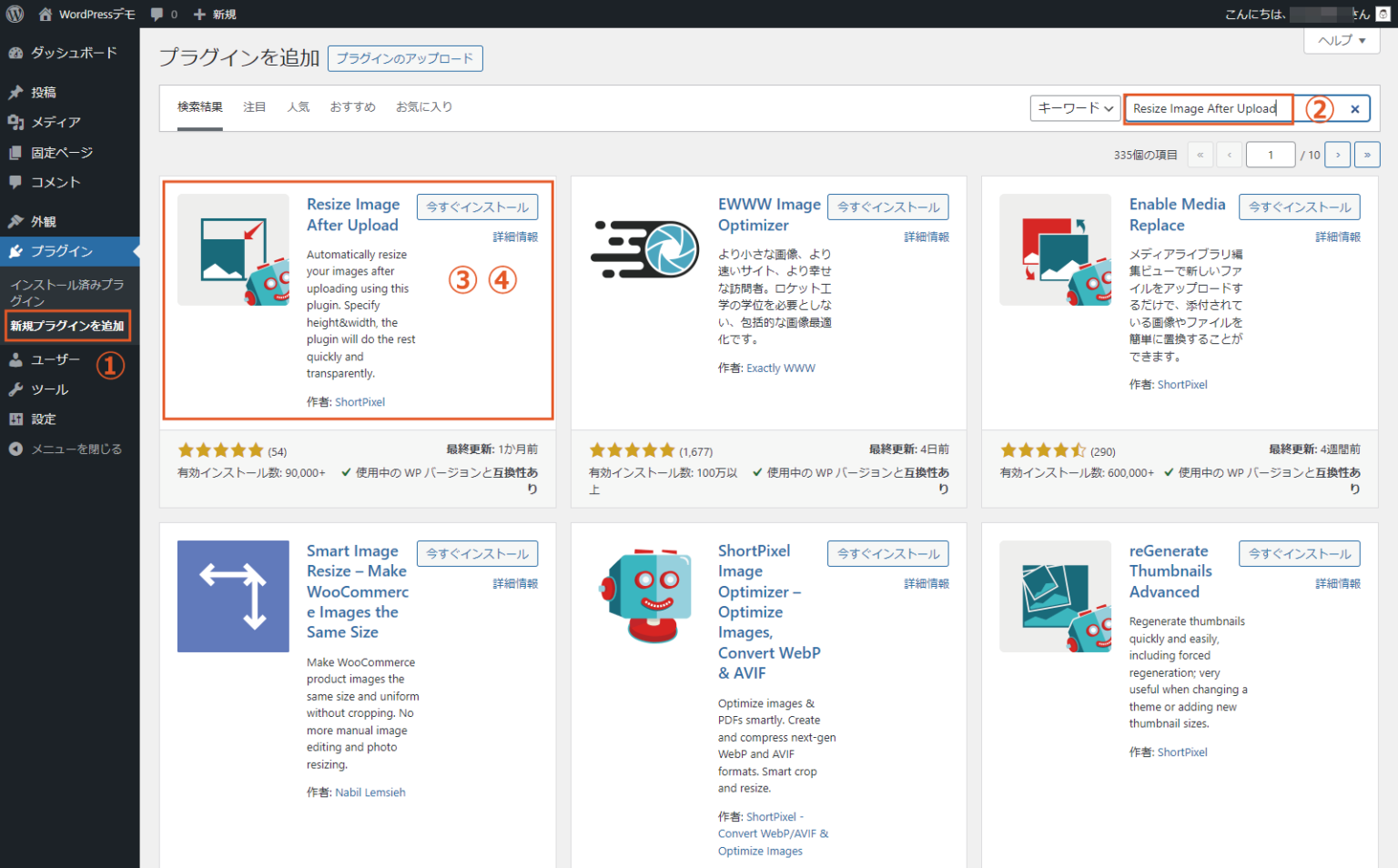Go to the next results page arrow
This screenshot has height=868, width=1398.
(1337, 155)
